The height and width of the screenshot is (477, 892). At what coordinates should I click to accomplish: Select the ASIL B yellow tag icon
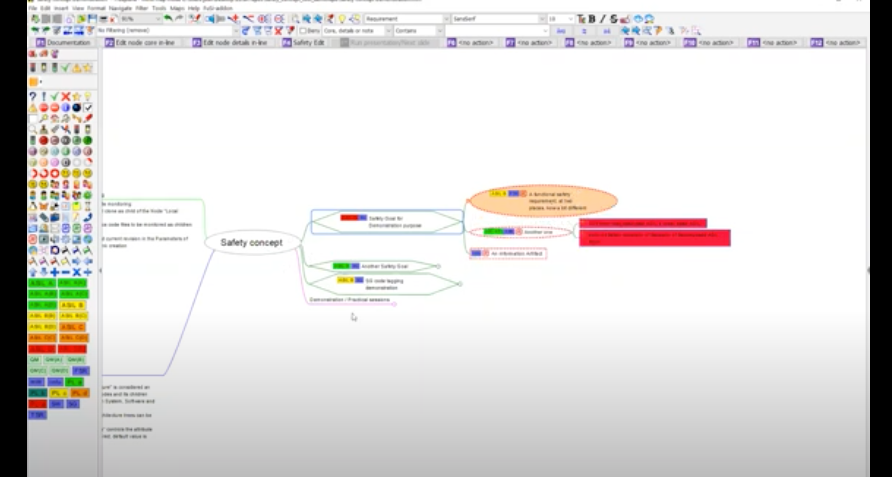coord(72,305)
